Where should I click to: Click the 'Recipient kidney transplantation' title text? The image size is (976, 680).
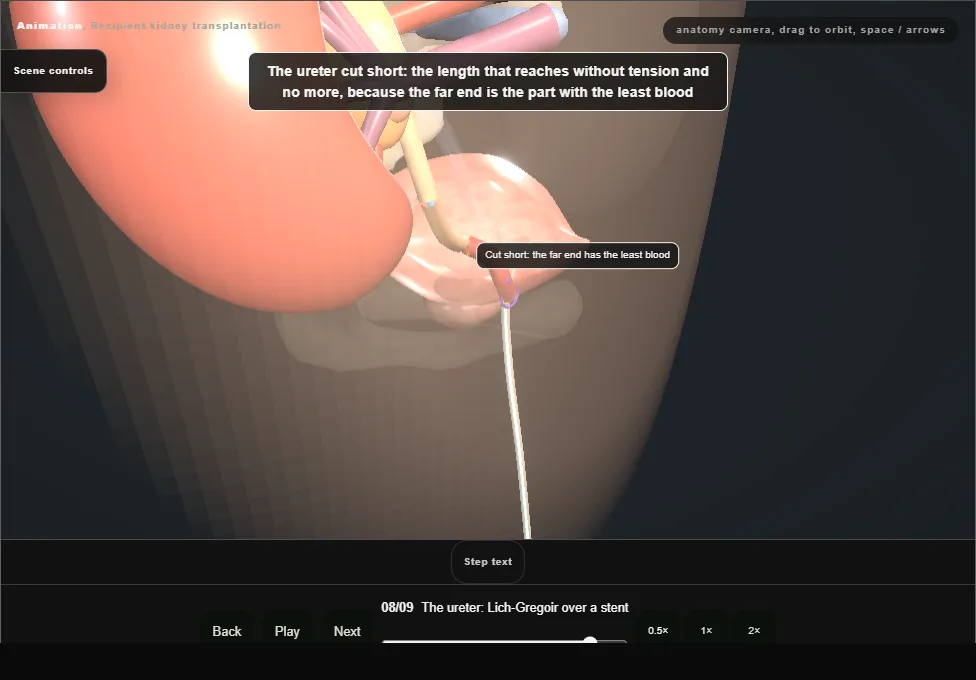tap(186, 26)
